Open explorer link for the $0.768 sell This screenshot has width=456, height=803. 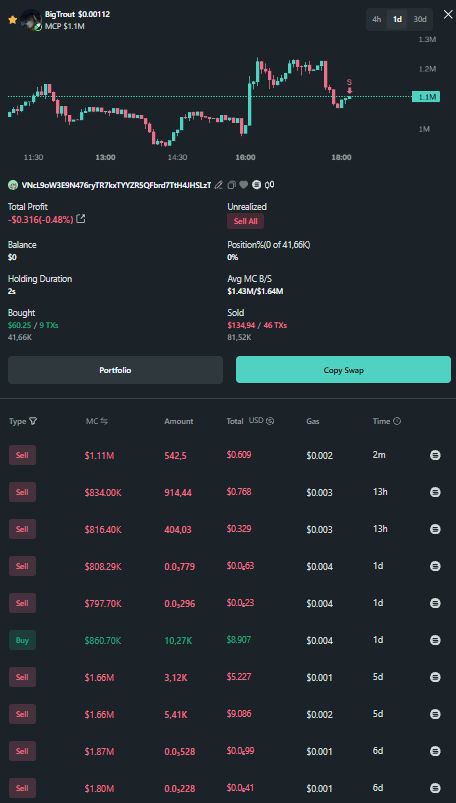(x=435, y=492)
